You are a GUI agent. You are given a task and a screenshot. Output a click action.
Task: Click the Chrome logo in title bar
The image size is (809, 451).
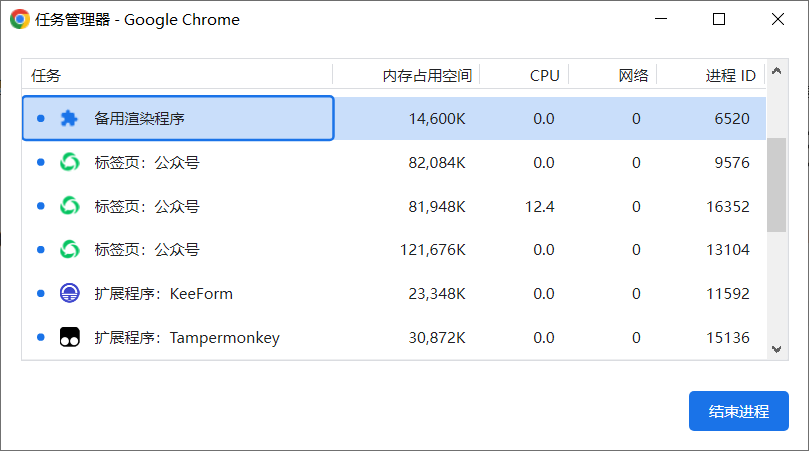pyautogui.click(x=20, y=20)
